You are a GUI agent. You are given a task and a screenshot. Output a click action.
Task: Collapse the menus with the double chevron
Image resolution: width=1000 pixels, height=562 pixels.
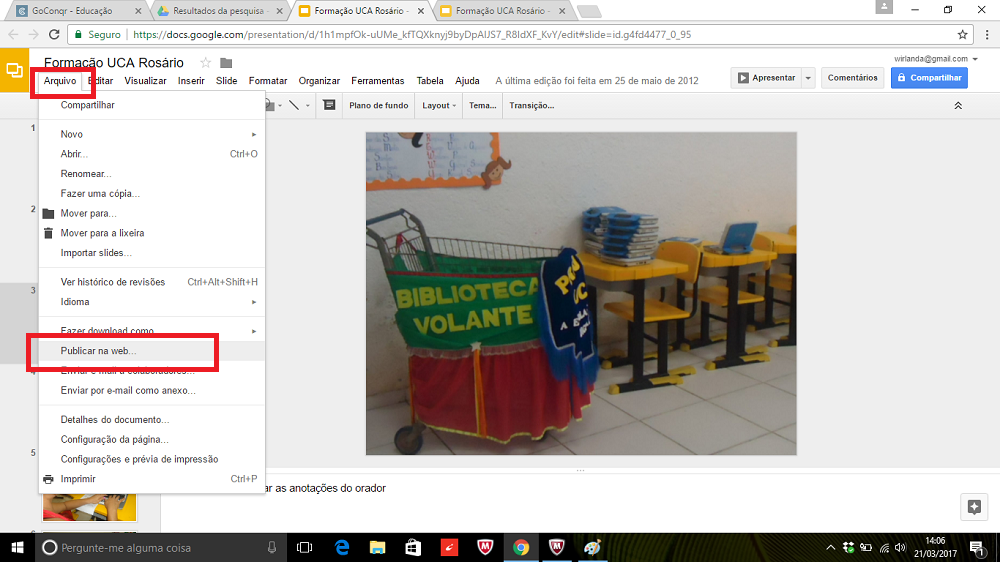[957, 105]
